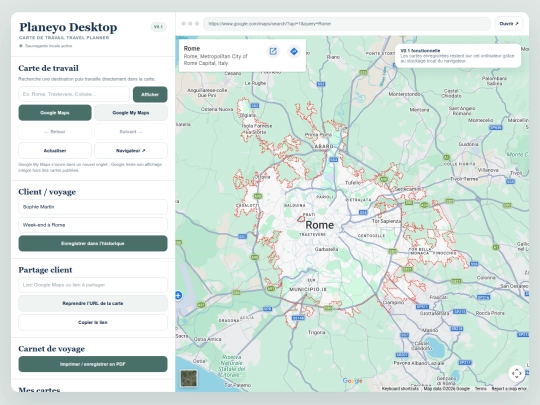This screenshot has height=405, width=540.
Task: Click the Google logo on map
Action: 352,381
